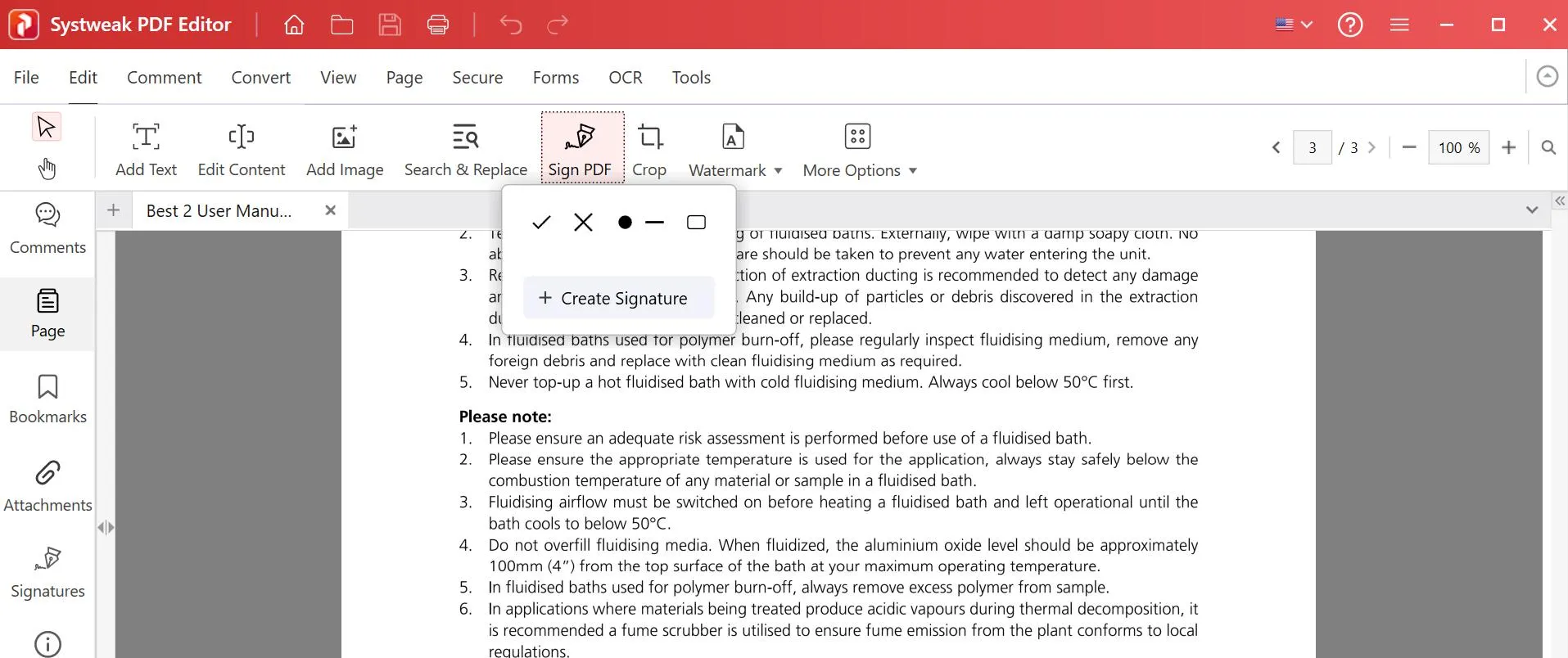Click the Sign PDF button

click(x=581, y=148)
